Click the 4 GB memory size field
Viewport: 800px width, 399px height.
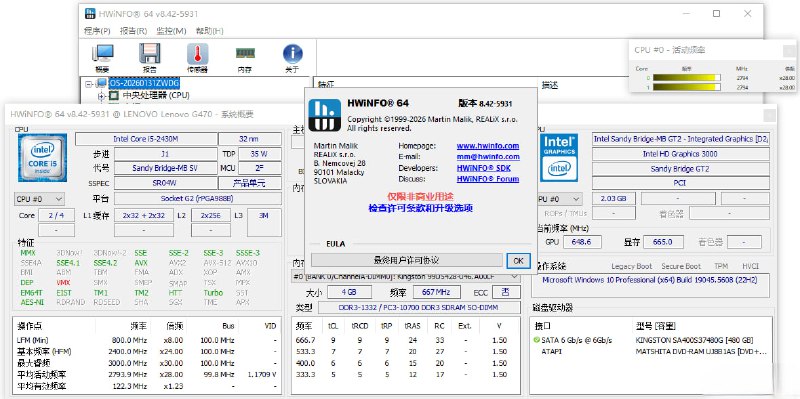(x=349, y=292)
